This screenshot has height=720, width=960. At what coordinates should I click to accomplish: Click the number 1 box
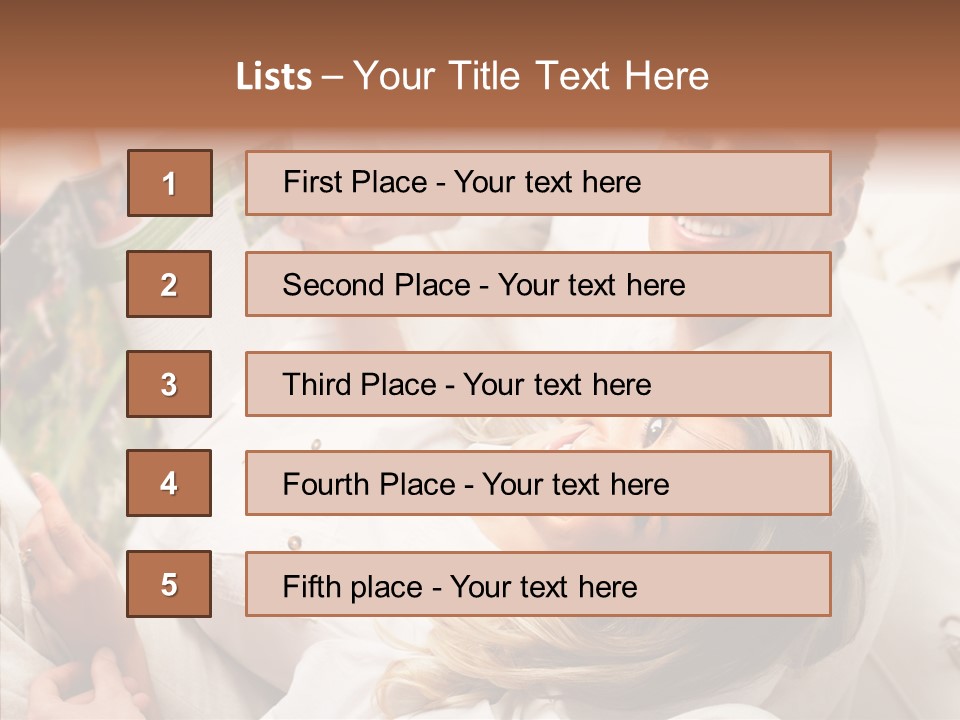[169, 183]
